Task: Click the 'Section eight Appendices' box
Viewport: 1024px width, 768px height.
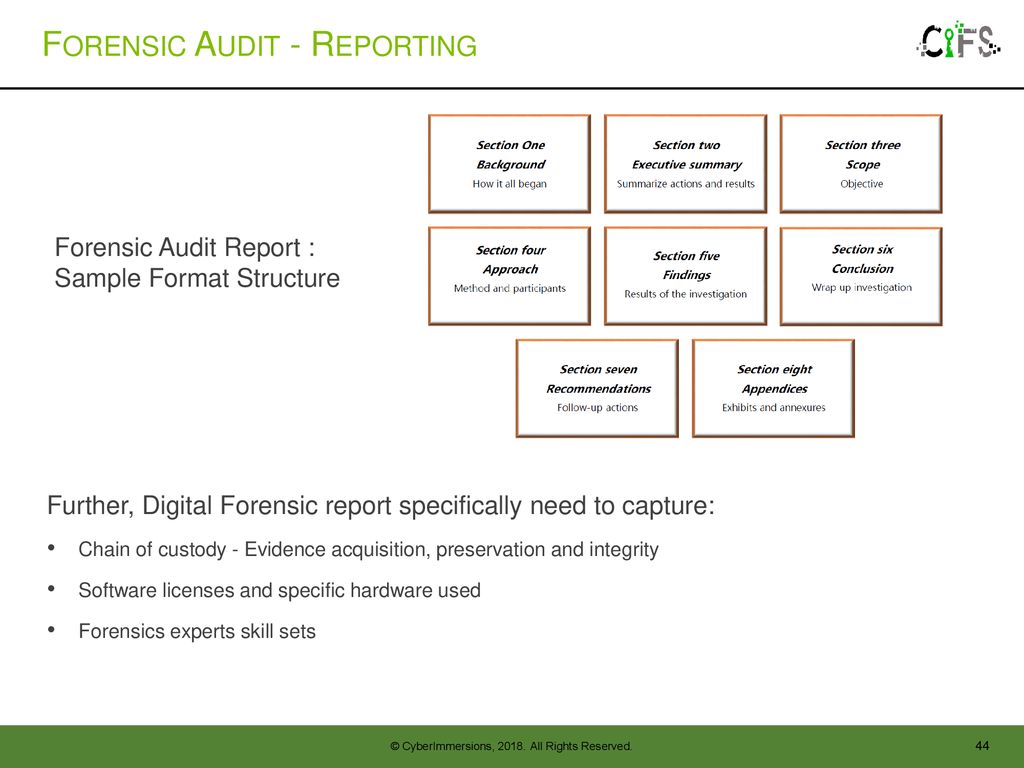Action: pyautogui.click(x=774, y=388)
